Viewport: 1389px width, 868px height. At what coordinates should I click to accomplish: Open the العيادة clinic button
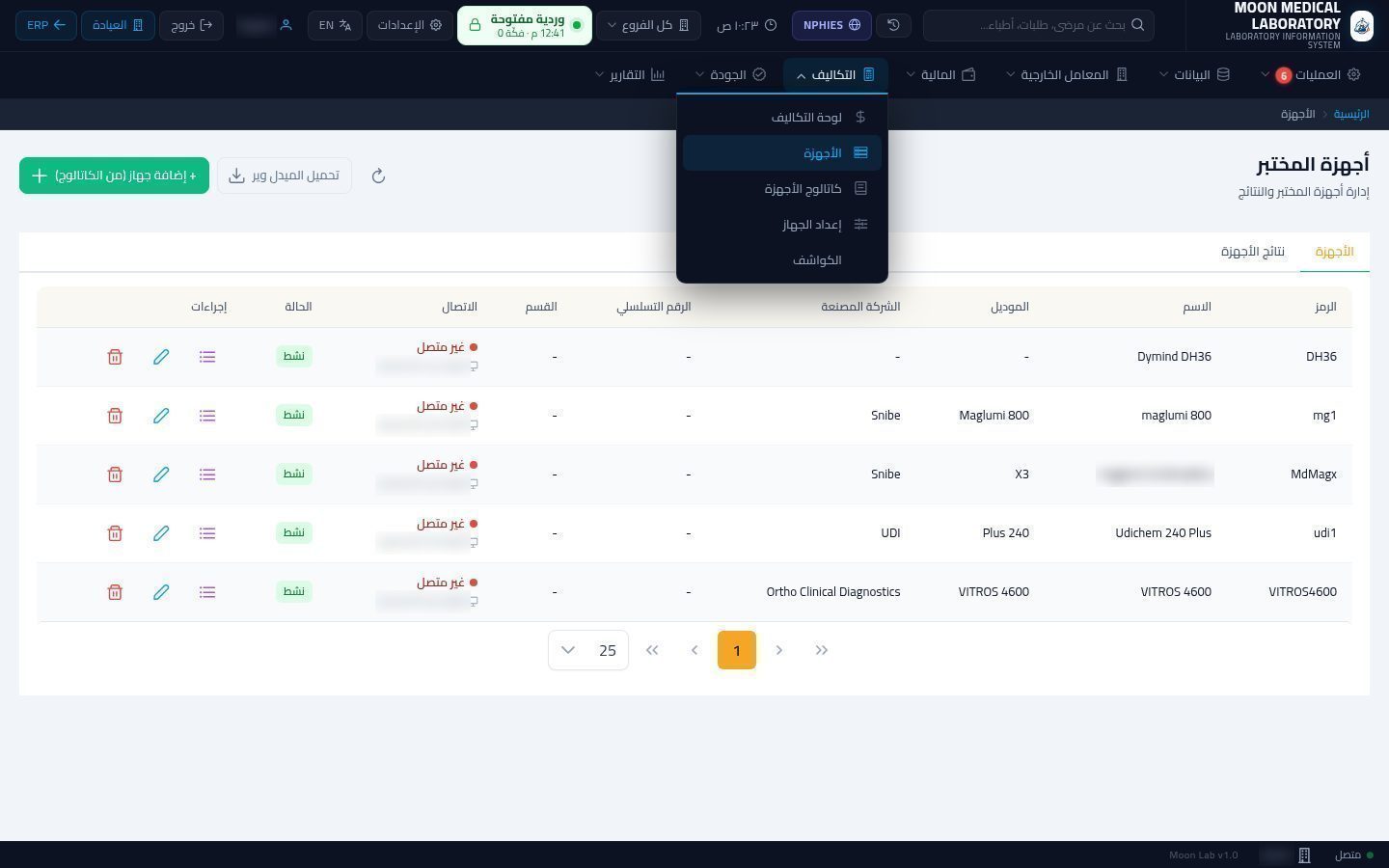[118, 25]
